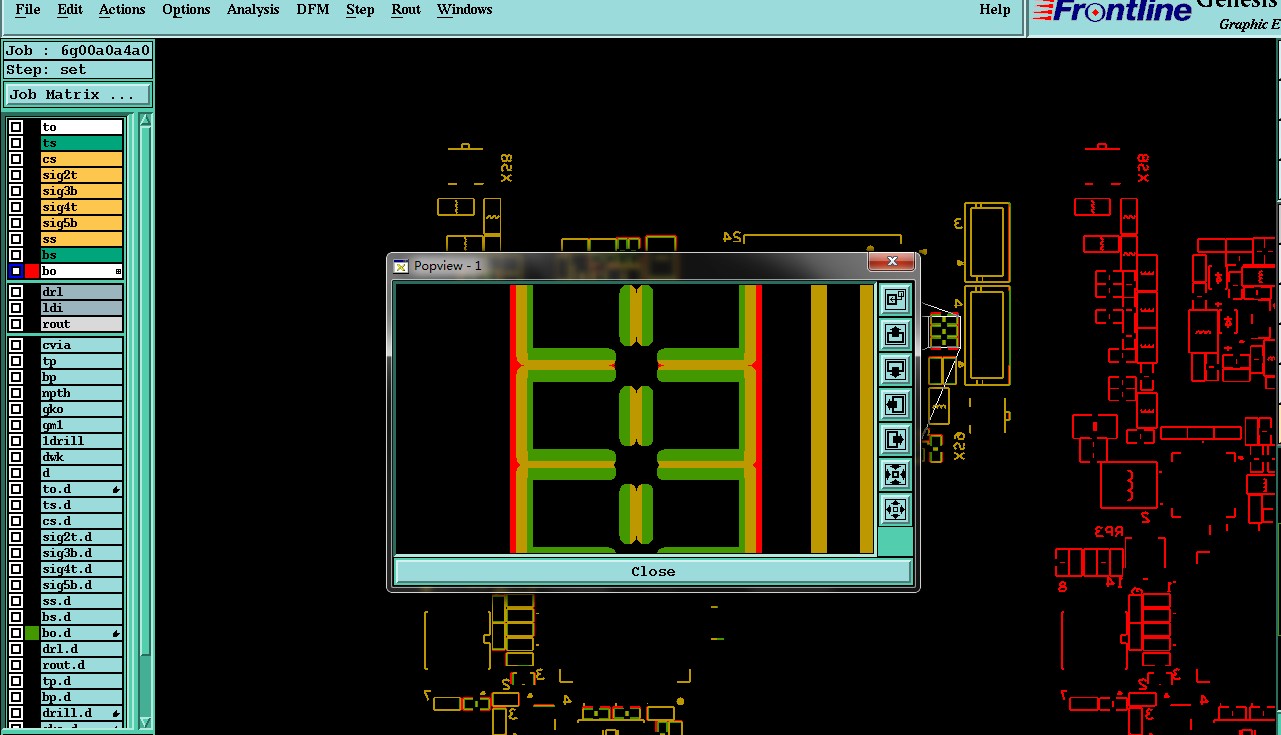The width and height of the screenshot is (1281, 735).
Task: Pan down in the Popview window
Action: tap(895, 370)
